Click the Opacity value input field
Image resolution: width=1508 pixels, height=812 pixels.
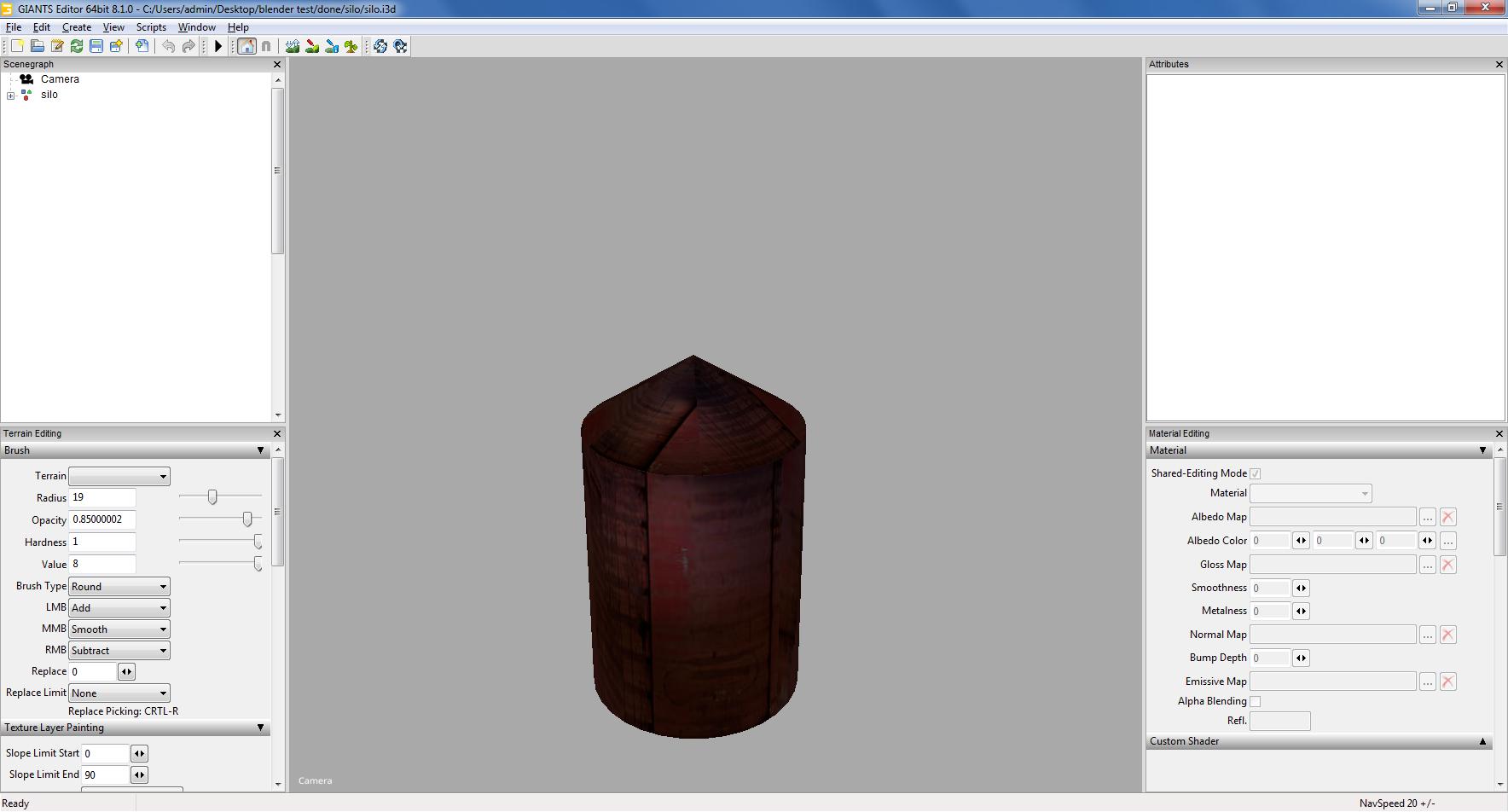[x=101, y=519]
